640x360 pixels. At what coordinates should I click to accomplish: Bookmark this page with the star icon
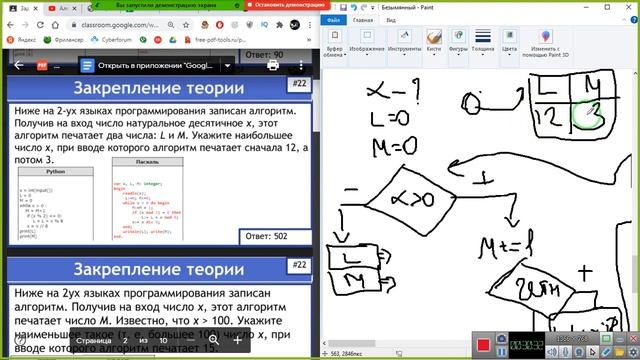[186, 25]
